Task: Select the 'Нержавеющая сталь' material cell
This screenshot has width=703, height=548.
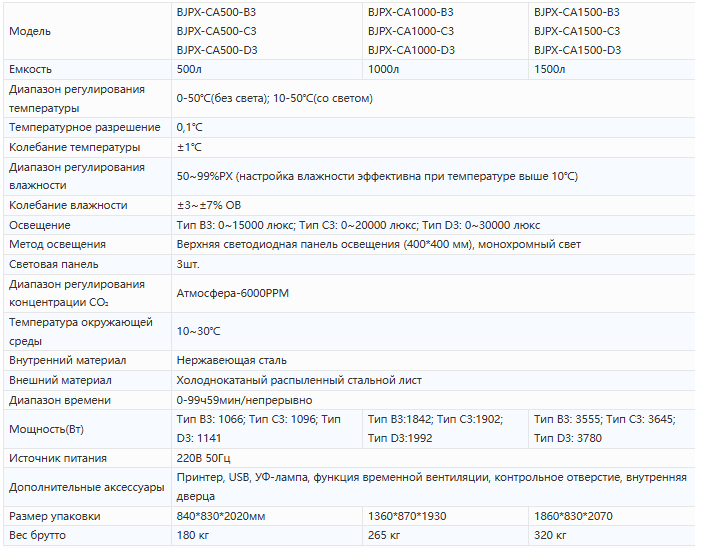Action: click(x=433, y=361)
